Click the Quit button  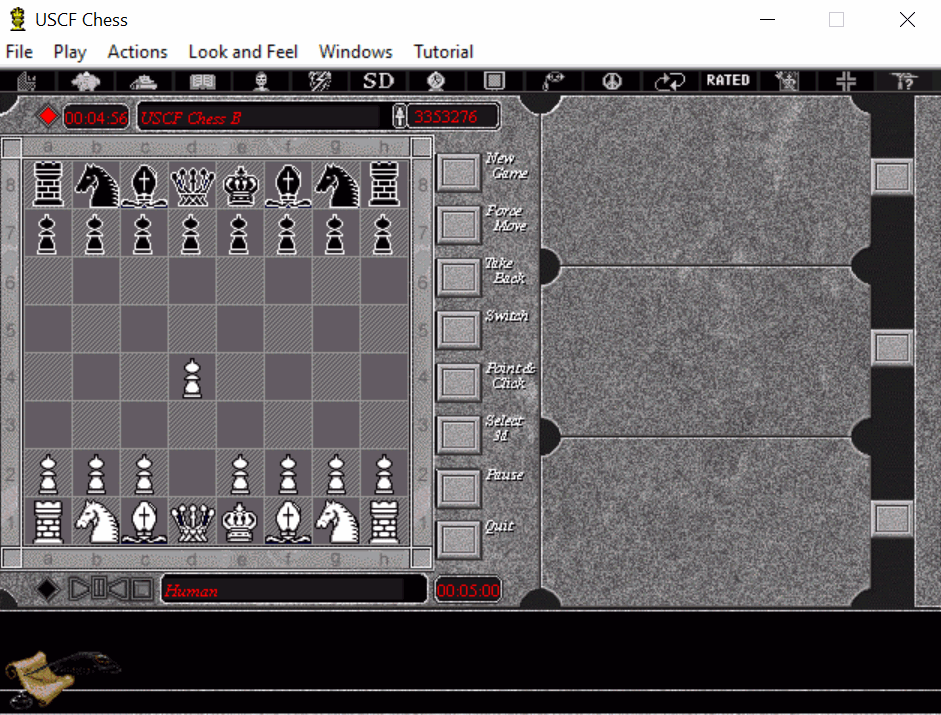click(458, 539)
